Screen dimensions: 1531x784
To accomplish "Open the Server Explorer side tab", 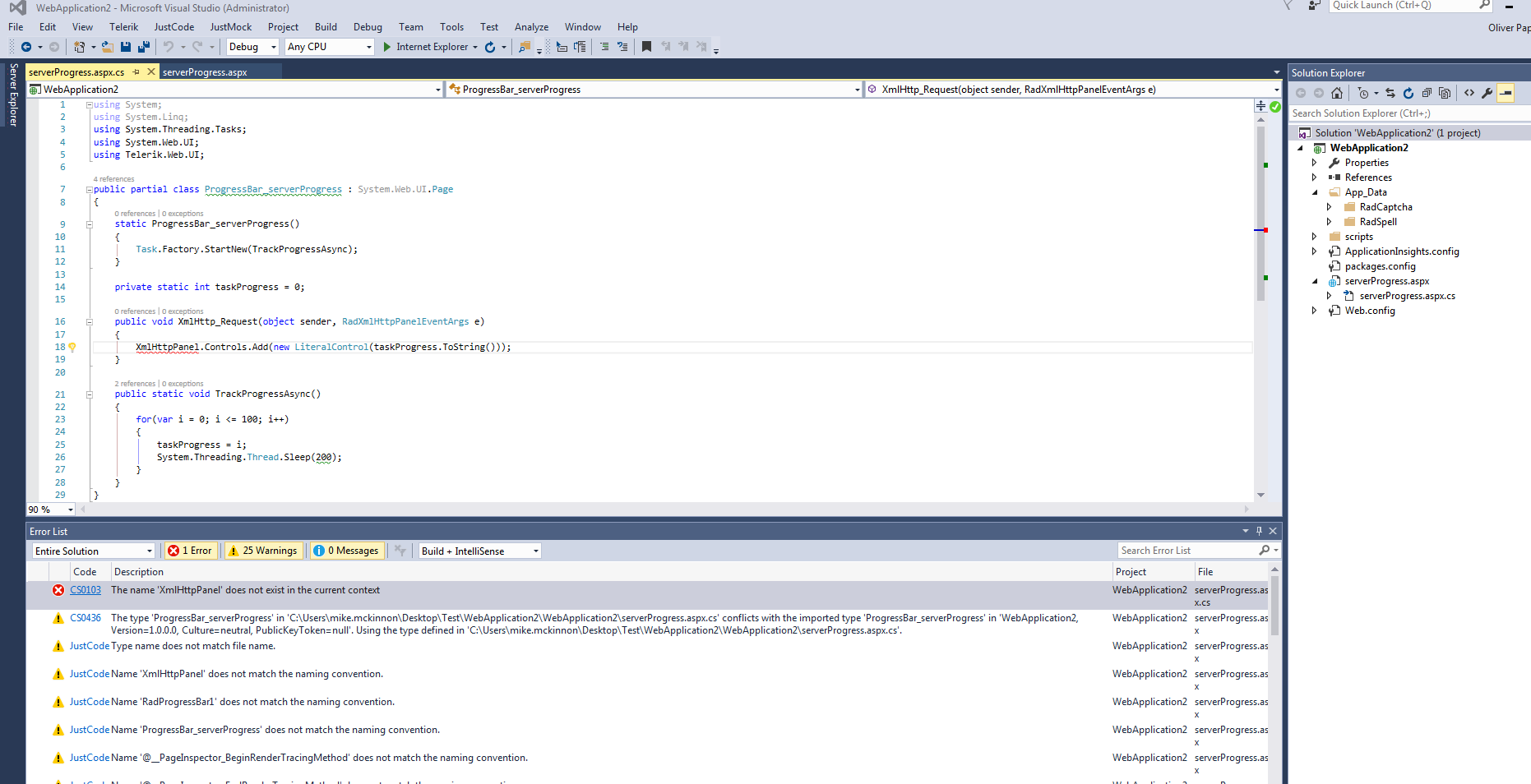I will coord(13,95).
